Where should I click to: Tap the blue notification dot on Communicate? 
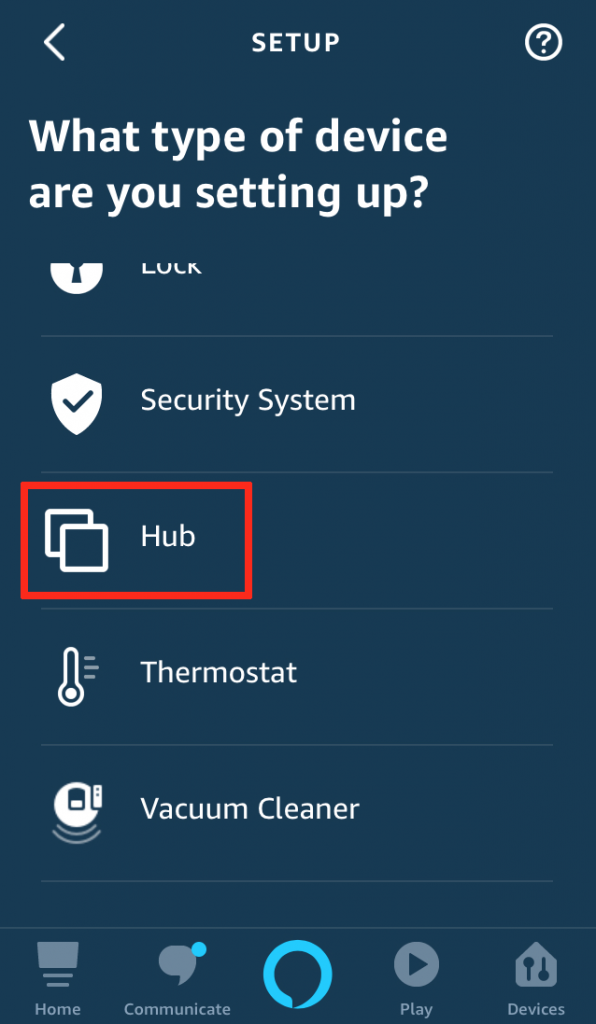199,949
